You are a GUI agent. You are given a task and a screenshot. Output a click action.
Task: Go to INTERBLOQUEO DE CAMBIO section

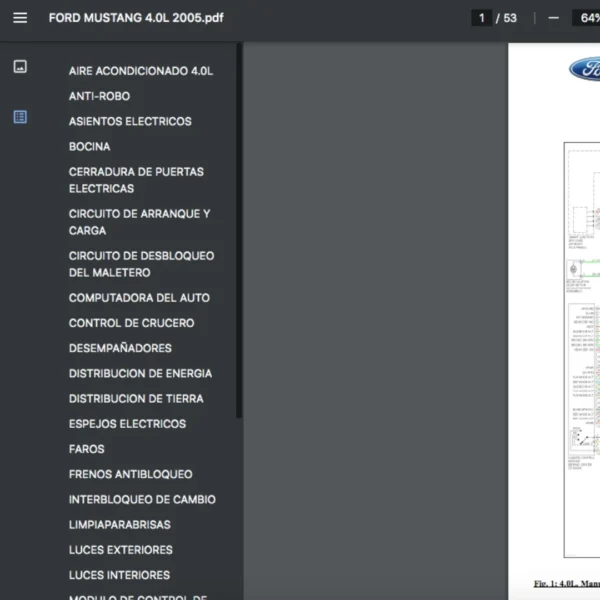[142, 499]
